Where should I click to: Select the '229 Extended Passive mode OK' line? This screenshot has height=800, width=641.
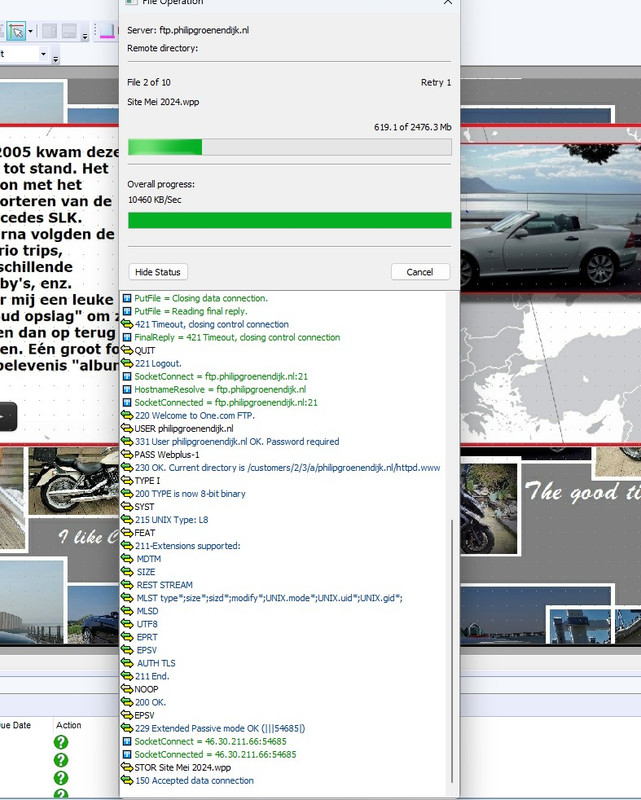pyautogui.click(x=219, y=728)
